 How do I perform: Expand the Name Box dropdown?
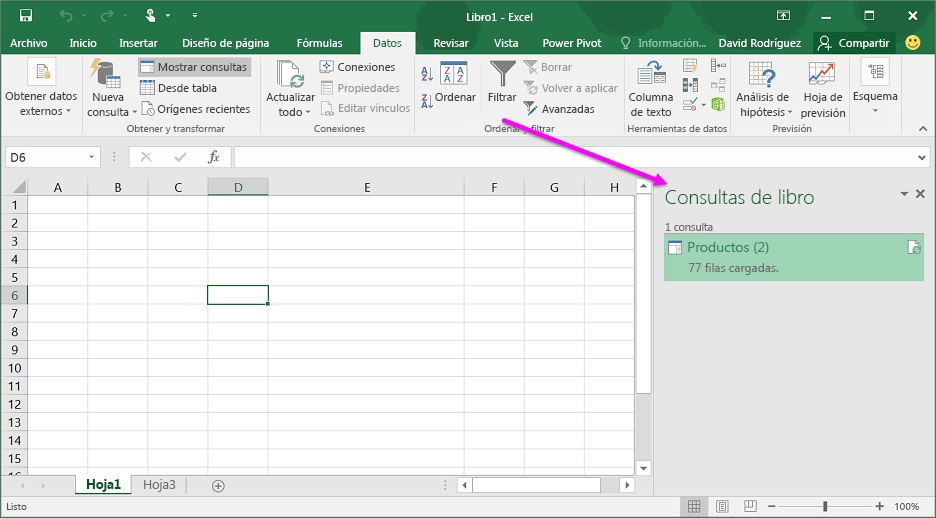[91, 157]
